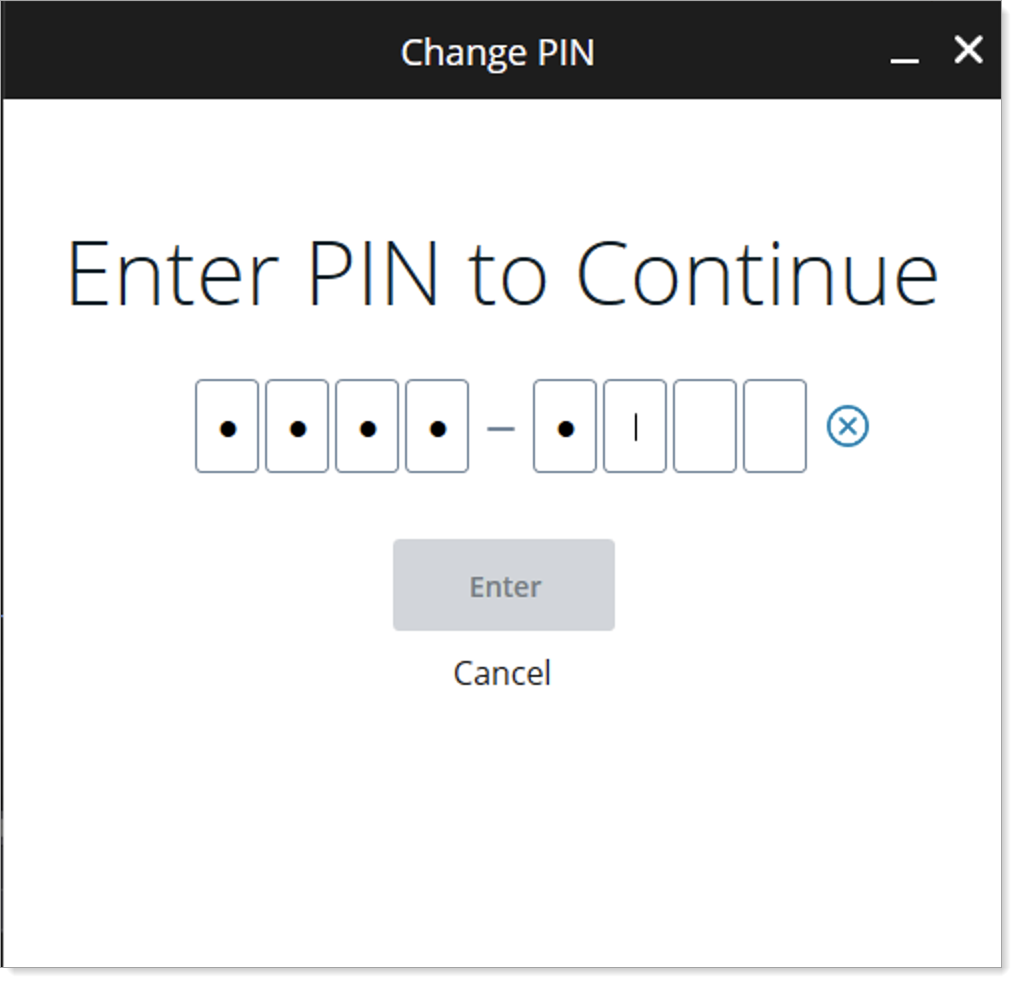Image resolution: width=1017 pixels, height=983 pixels.
Task: Click the disabled Enter button area
Action: 503,585
